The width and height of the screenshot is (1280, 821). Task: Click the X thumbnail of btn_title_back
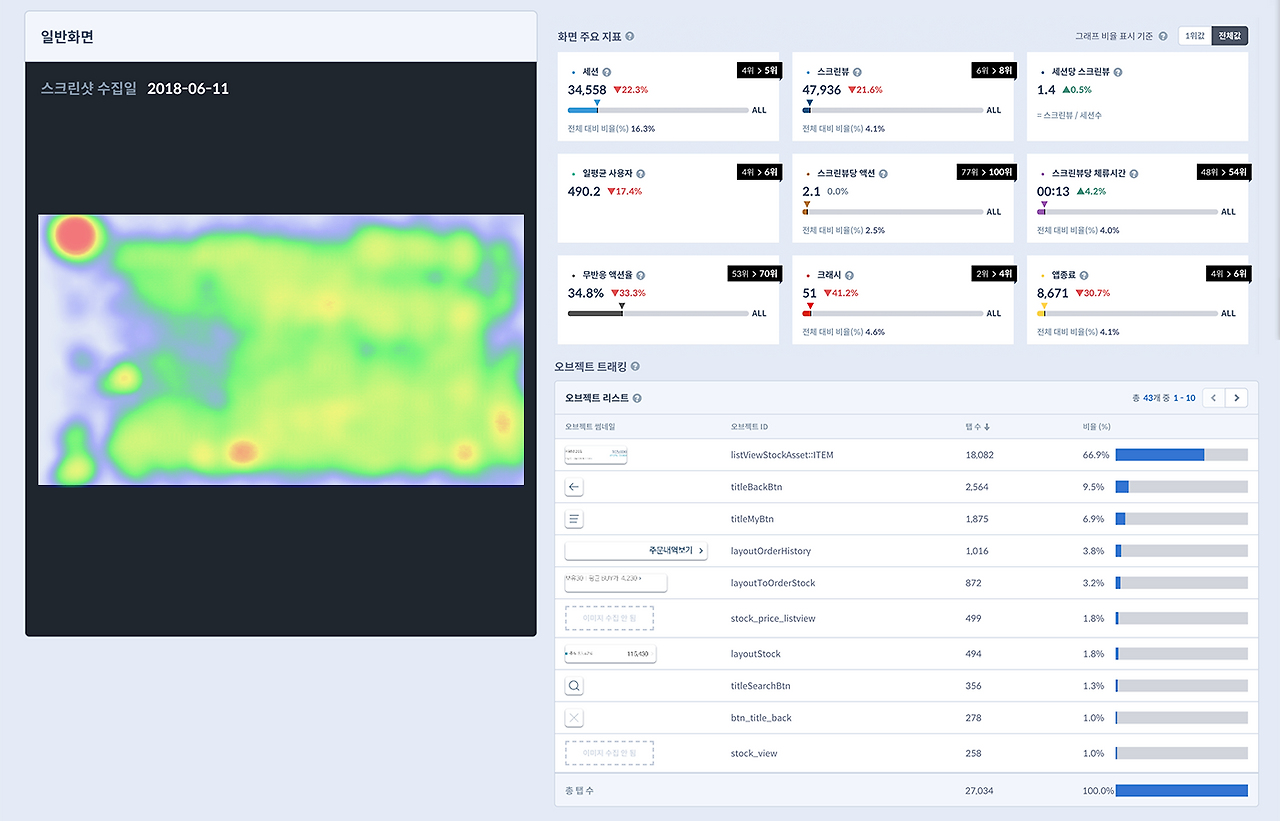574,718
